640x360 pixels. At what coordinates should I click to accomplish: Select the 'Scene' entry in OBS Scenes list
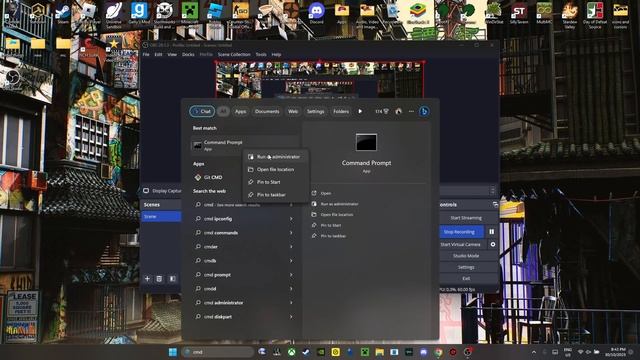point(161,216)
